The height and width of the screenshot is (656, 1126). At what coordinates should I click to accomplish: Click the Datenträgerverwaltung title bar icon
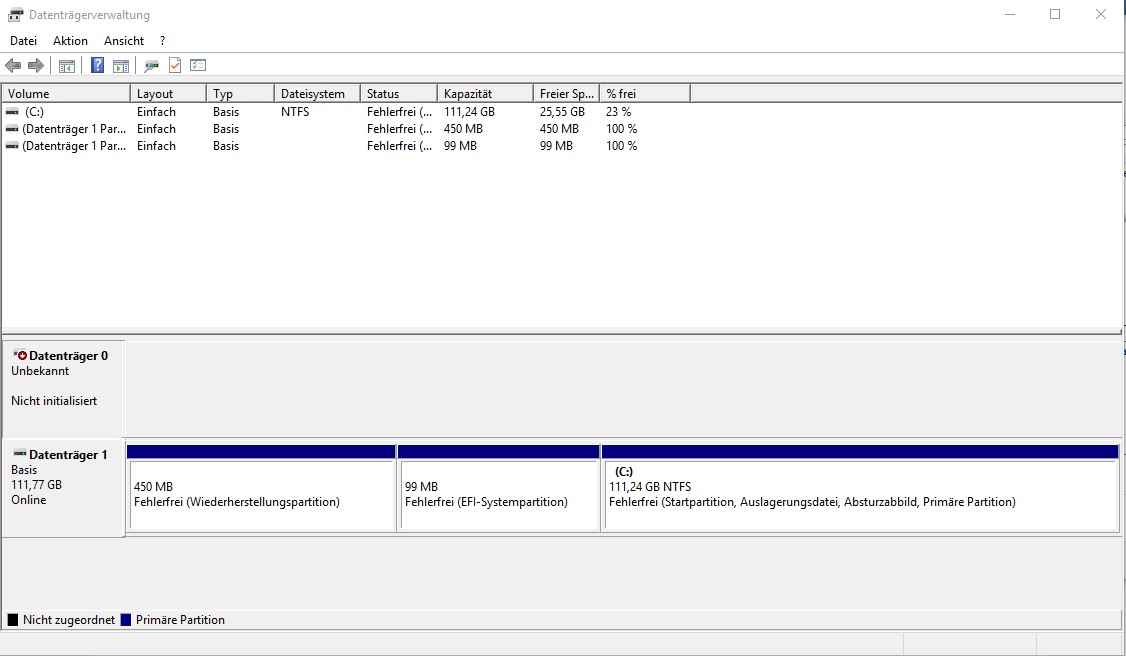coord(15,14)
